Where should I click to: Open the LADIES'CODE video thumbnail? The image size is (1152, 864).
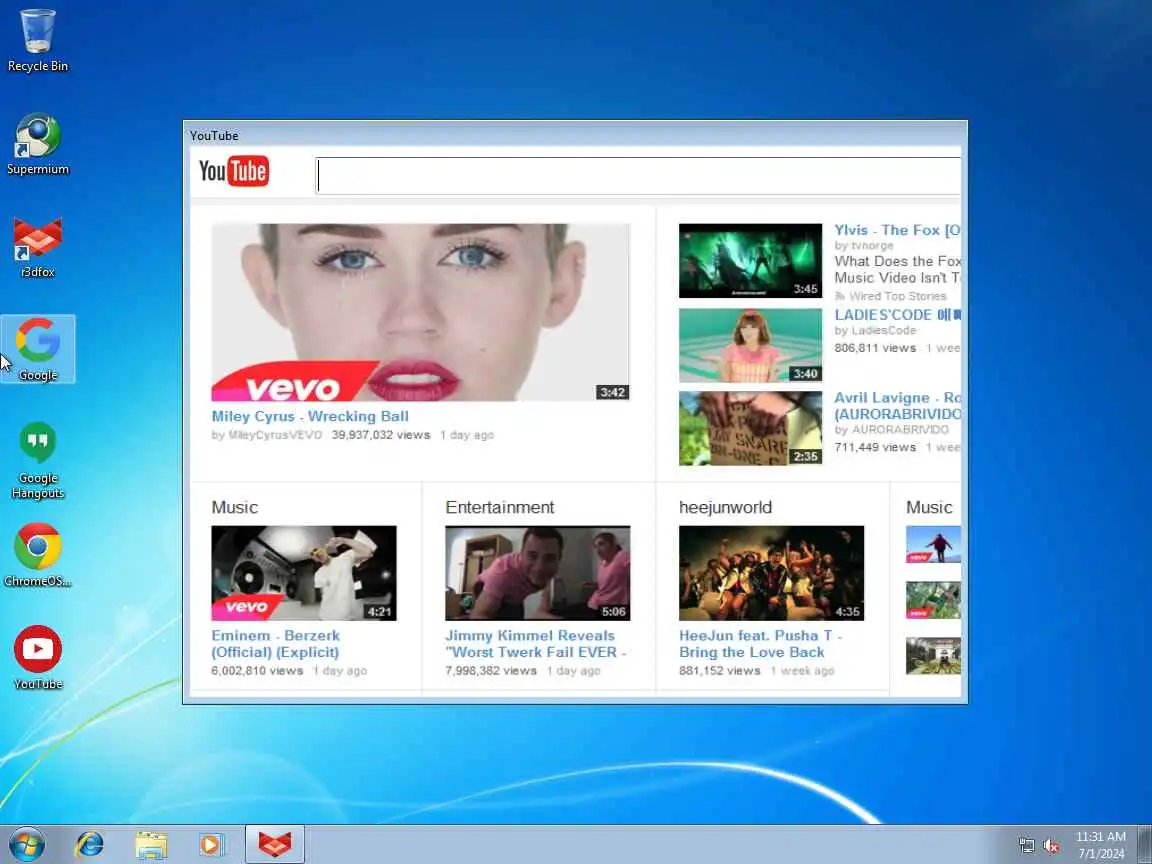point(750,345)
